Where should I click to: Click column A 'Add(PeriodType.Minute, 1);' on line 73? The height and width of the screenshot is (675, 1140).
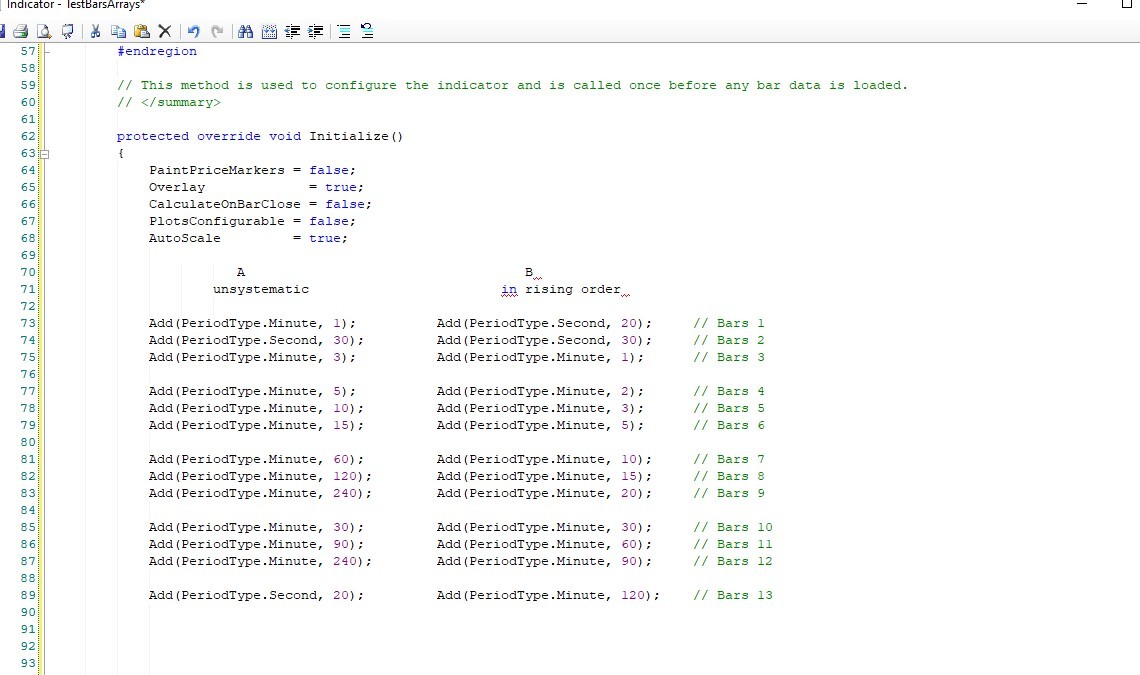click(x=252, y=323)
